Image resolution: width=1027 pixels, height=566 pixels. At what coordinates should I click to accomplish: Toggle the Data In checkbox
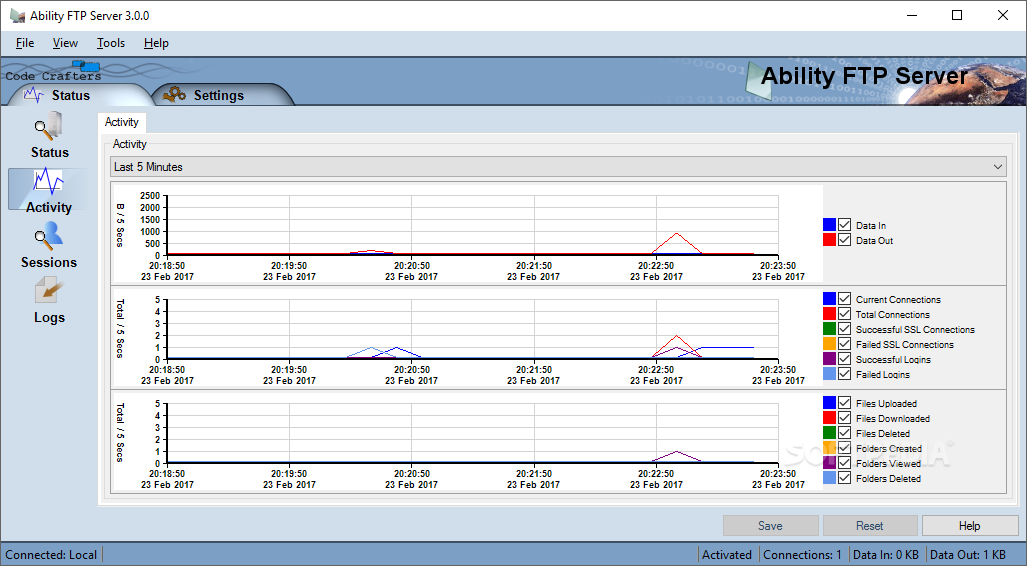click(x=844, y=225)
